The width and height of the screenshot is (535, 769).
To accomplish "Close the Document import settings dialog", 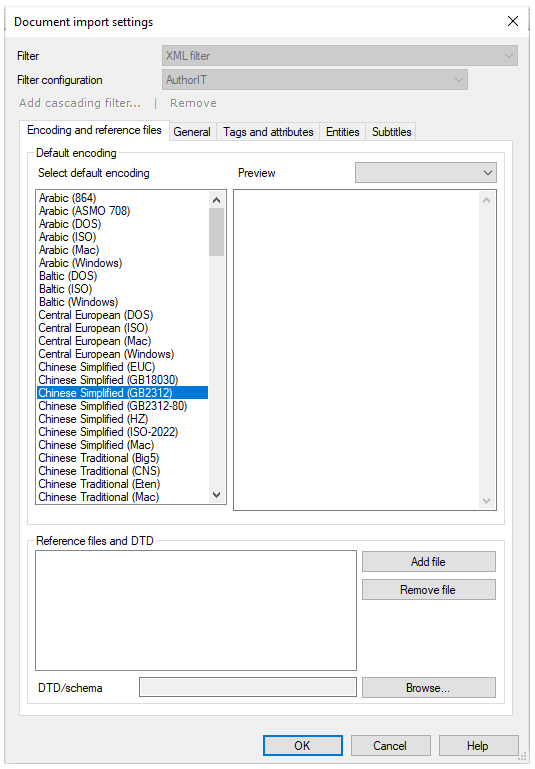I will pos(512,21).
